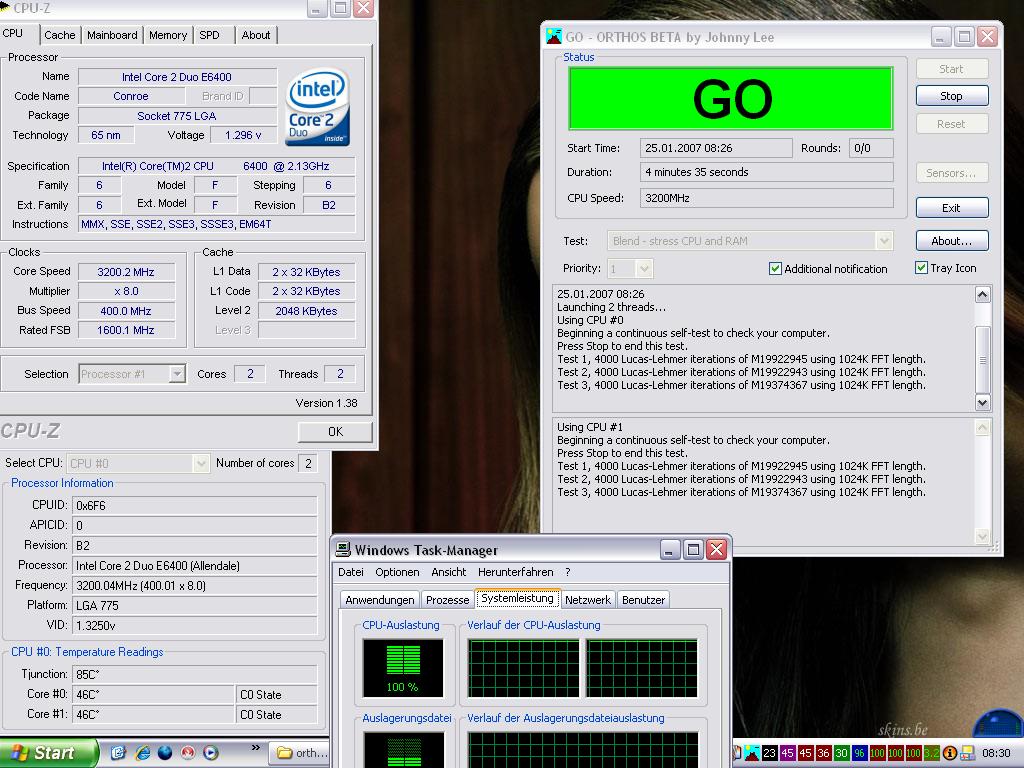Click the Intel Core 2 Duo logo
Screen dimensions: 1024x768
317,107
